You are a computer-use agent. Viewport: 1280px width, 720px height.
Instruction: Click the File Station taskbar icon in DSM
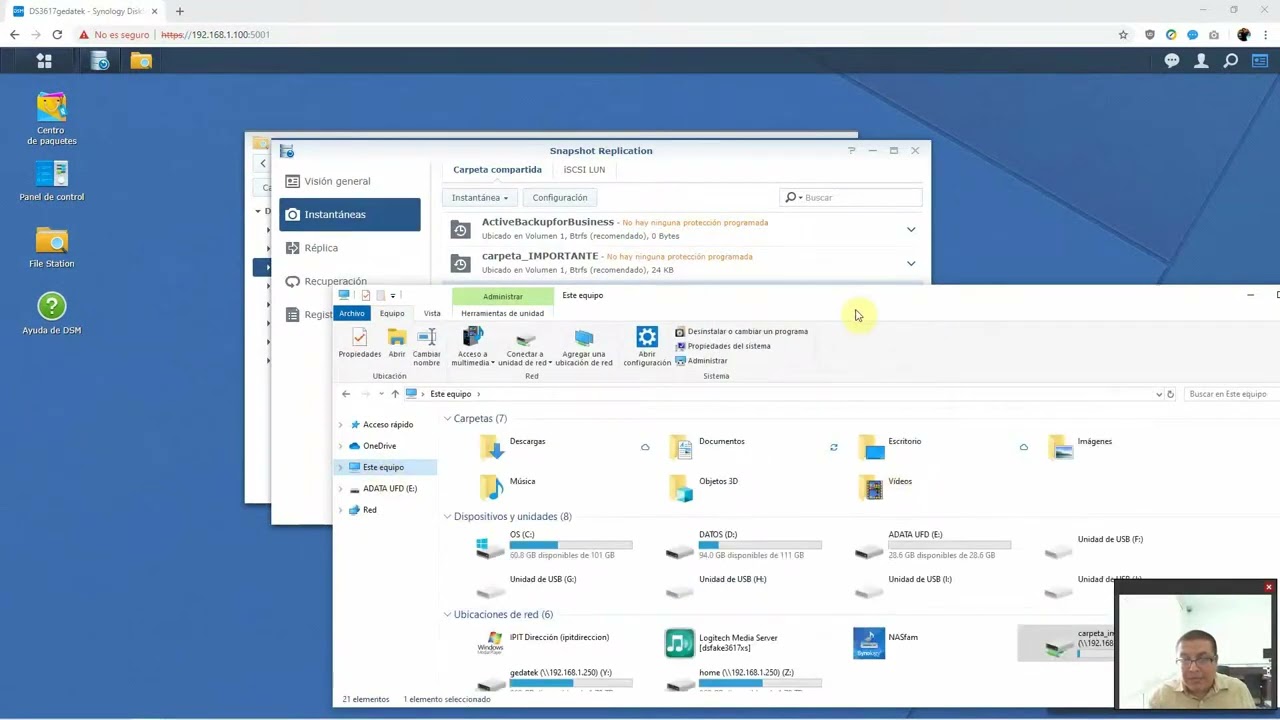tap(141, 61)
